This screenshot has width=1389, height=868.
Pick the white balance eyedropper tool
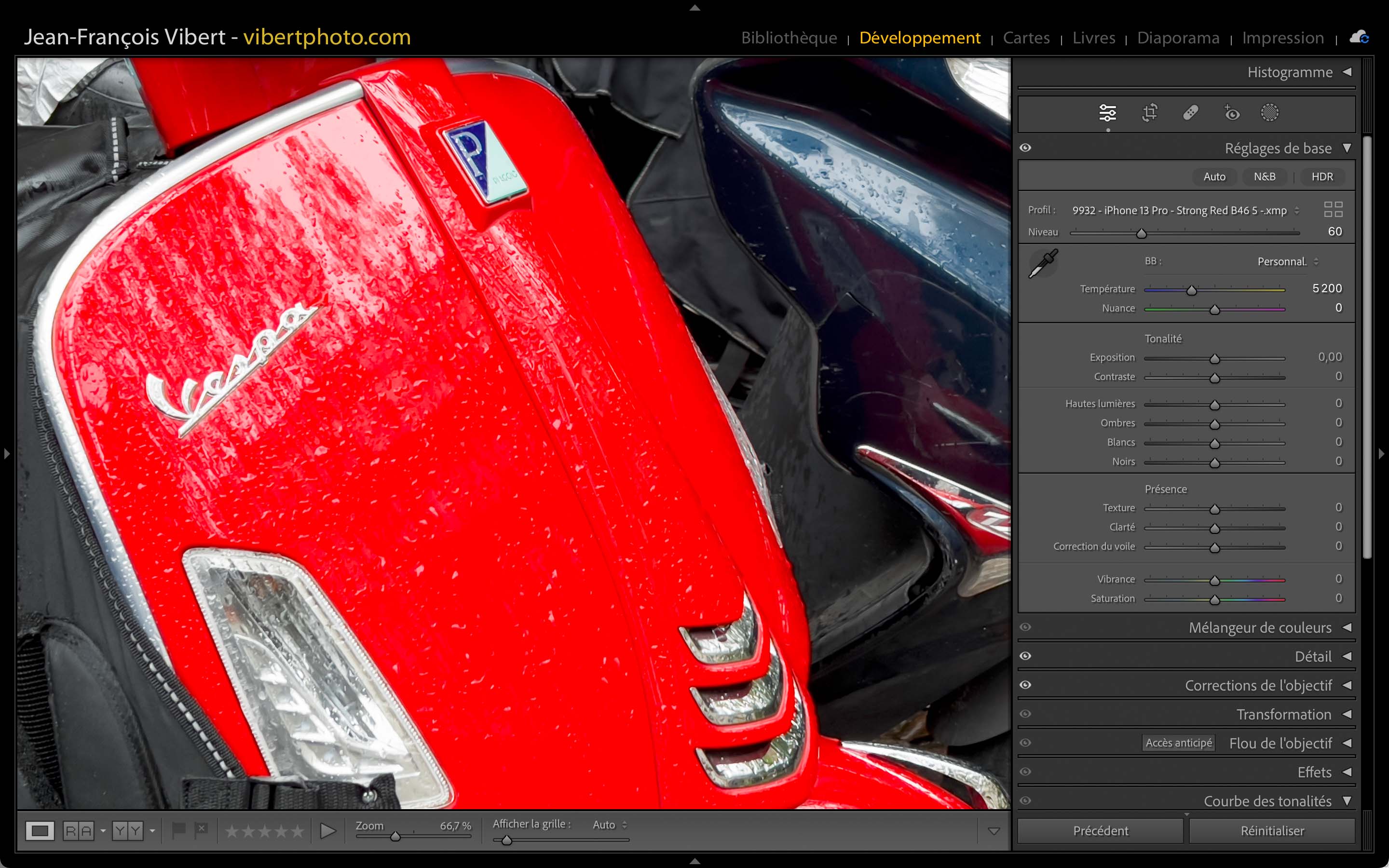pos(1043,263)
